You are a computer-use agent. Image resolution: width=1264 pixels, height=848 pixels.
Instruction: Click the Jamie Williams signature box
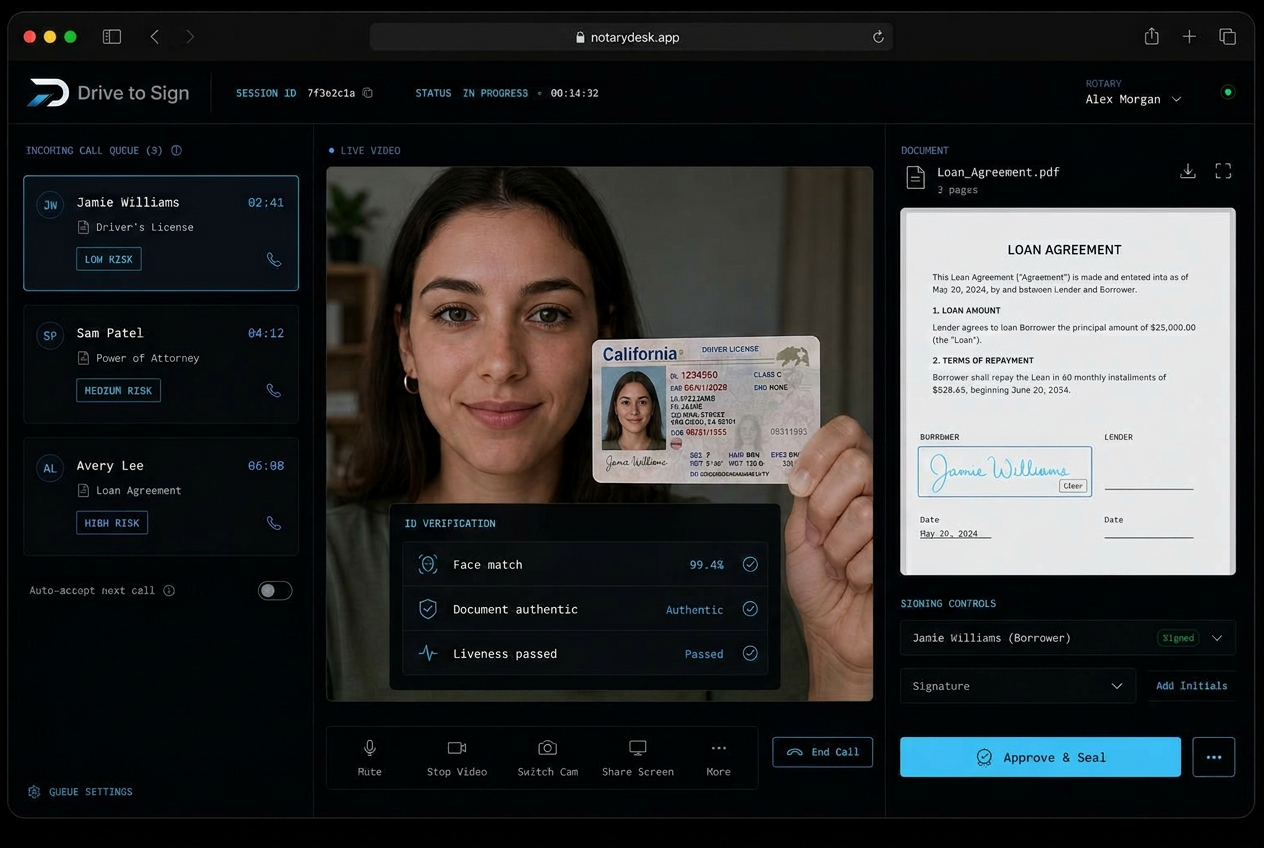[1005, 472]
